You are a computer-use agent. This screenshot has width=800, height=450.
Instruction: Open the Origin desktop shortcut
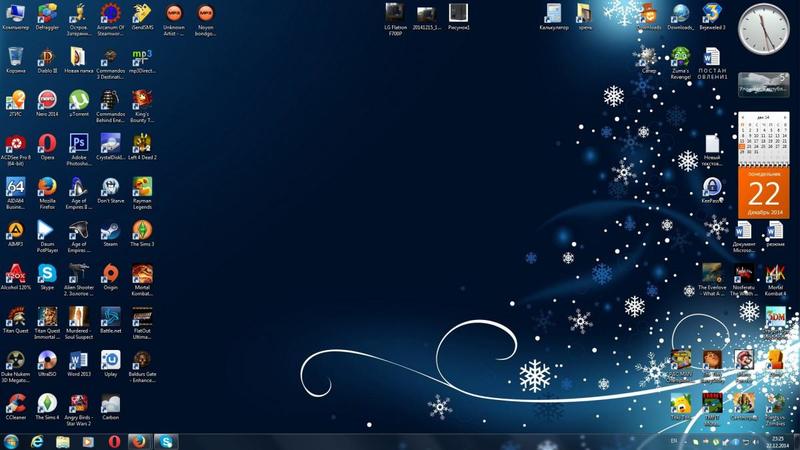[x=110, y=274]
